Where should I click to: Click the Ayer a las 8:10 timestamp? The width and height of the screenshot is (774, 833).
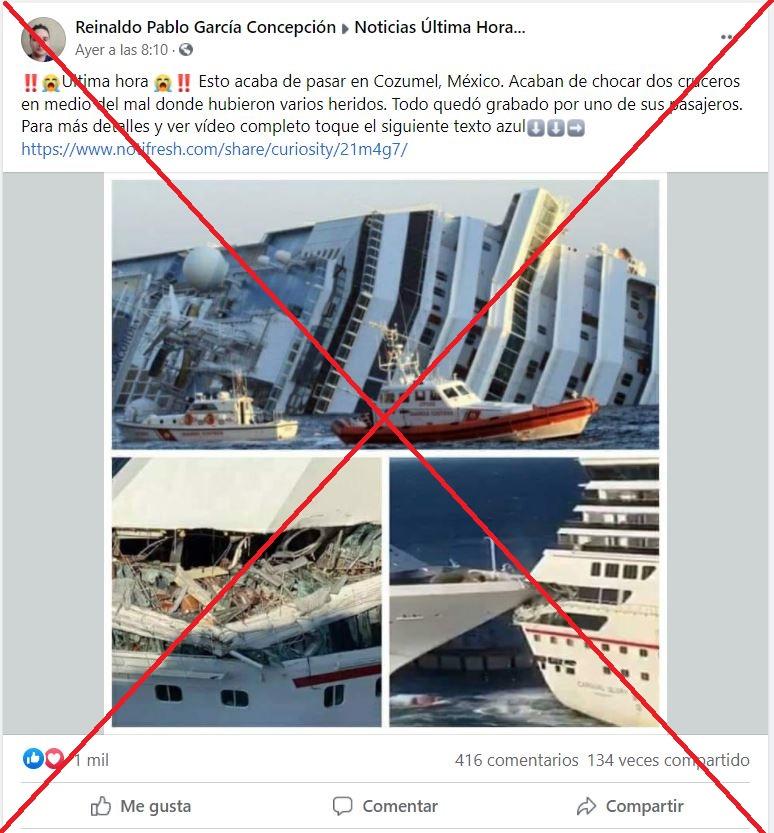pos(122,50)
